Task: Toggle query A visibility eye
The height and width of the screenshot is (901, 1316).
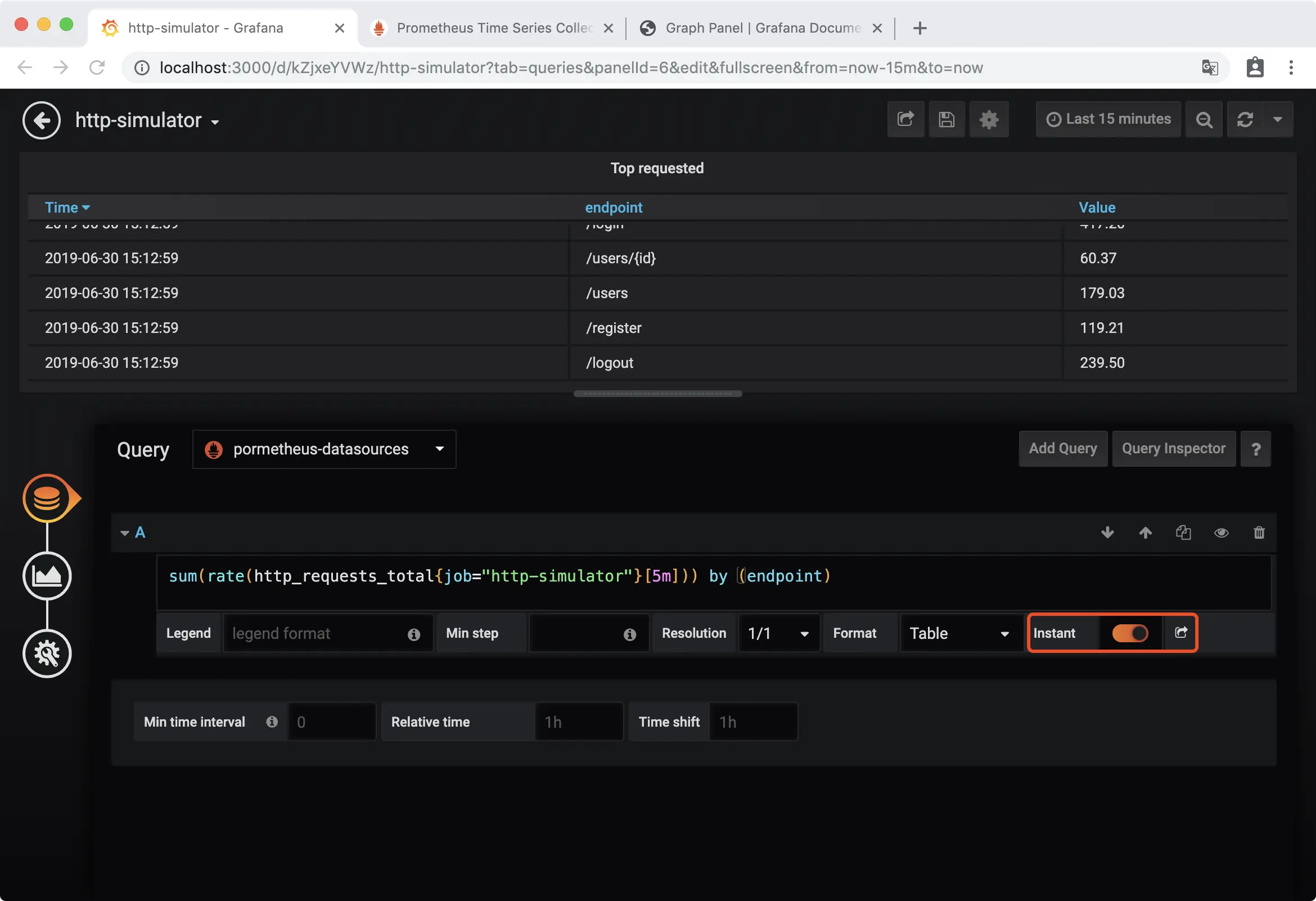Action: click(x=1222, y=532)
